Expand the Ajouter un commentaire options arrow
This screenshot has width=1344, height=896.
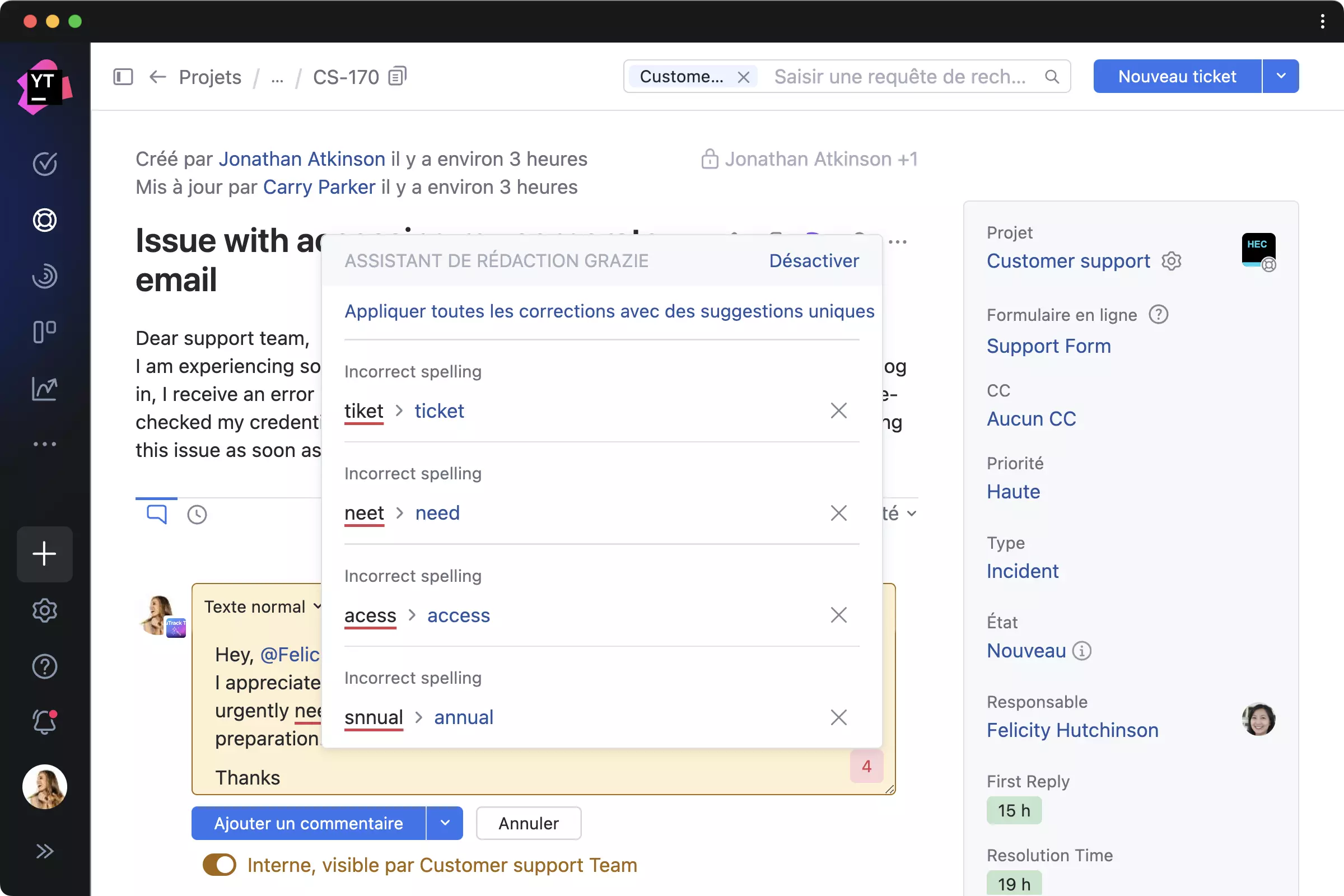coord(445,823)
